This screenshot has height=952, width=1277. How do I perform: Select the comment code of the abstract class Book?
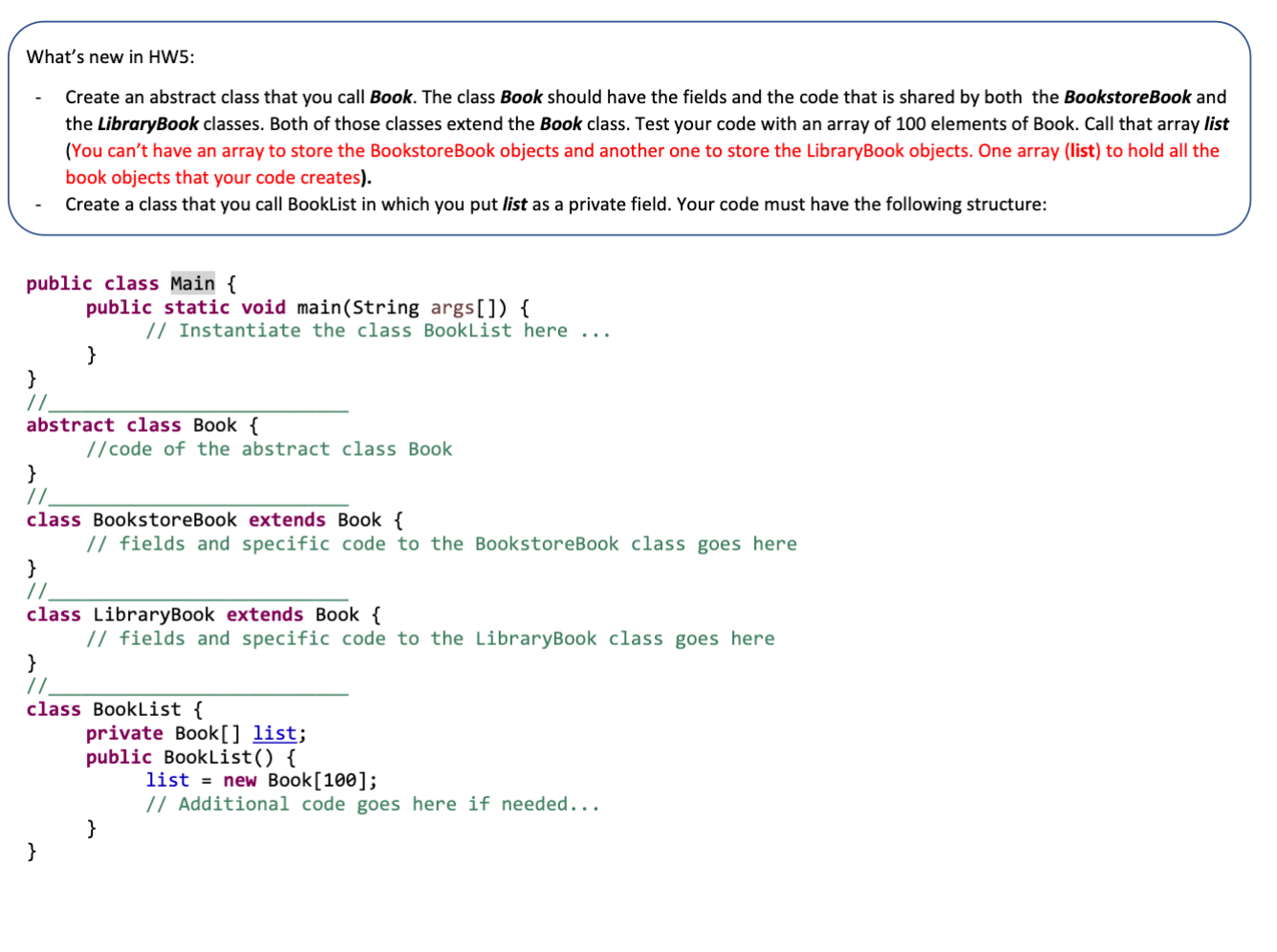tap(270, 448)
